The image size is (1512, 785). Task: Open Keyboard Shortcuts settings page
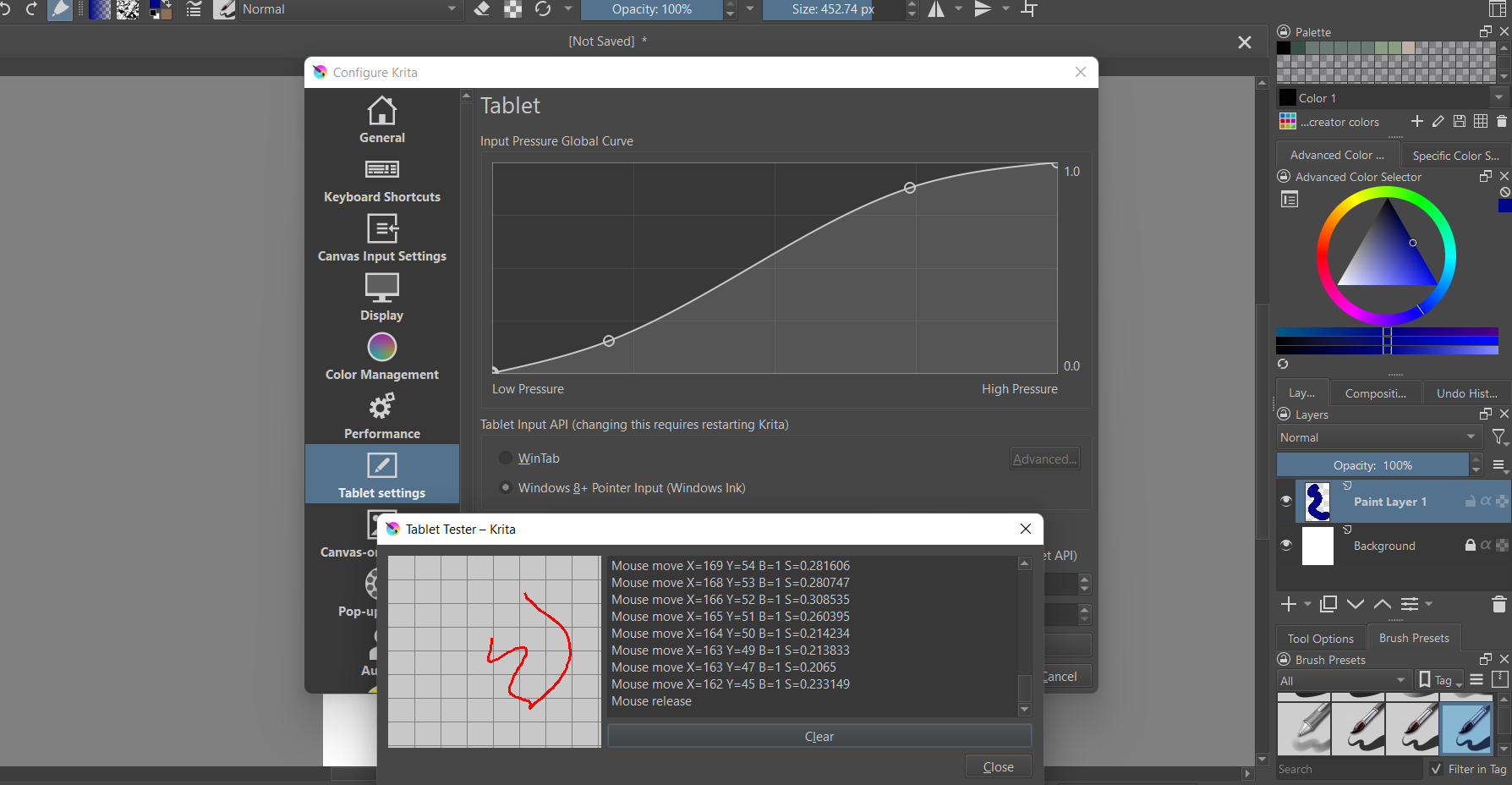382,179
